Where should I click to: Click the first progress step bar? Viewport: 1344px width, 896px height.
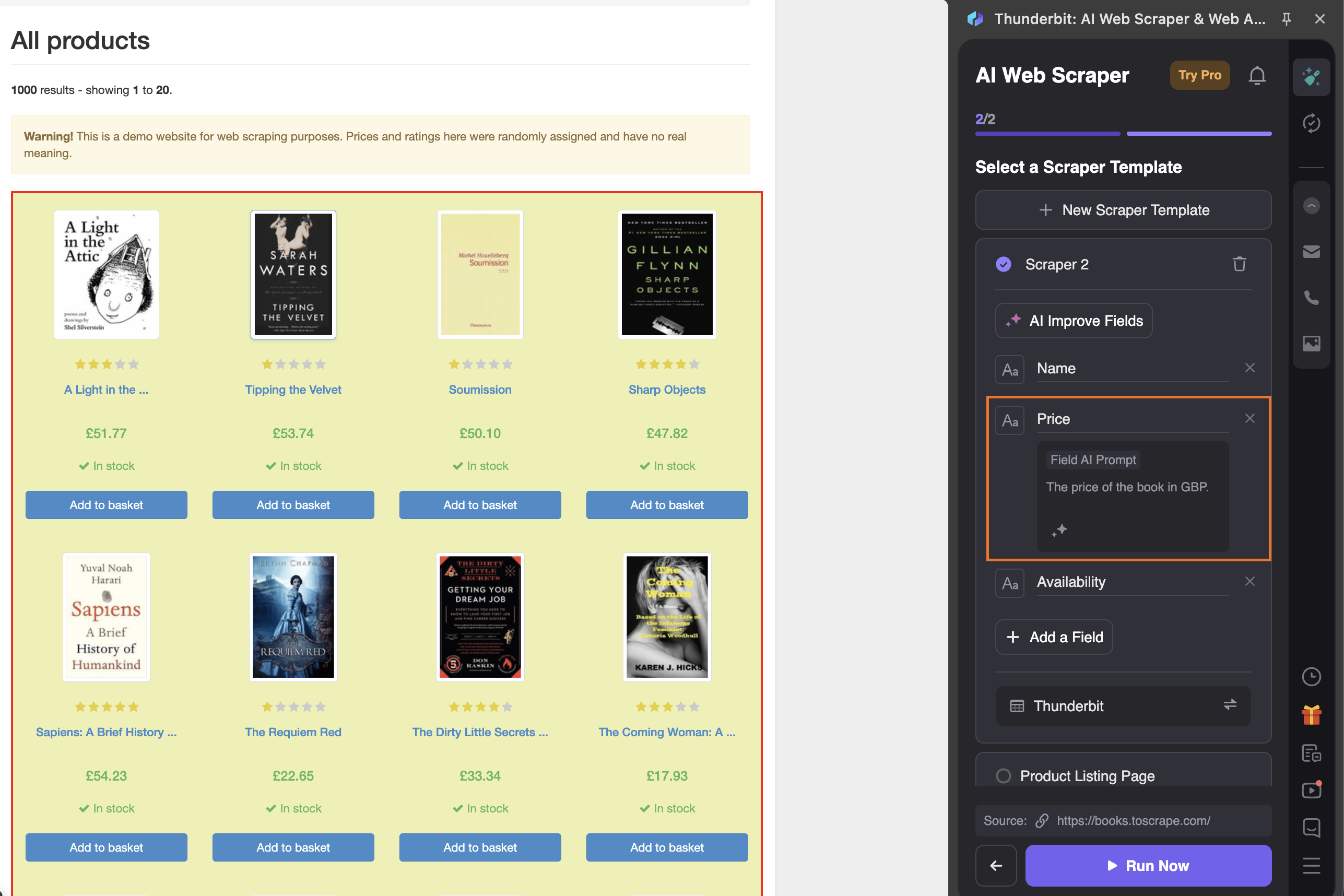(x=1047, y=134)
